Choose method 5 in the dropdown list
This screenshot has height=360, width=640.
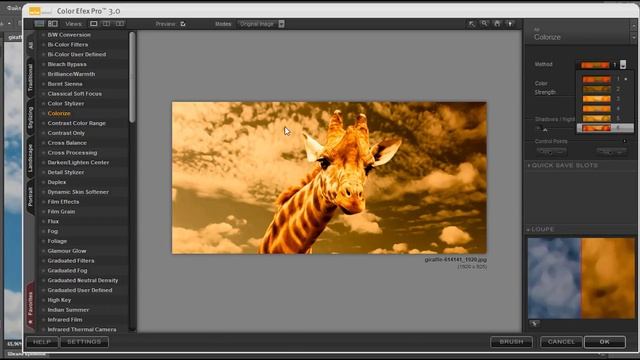(x=605, y=118)
